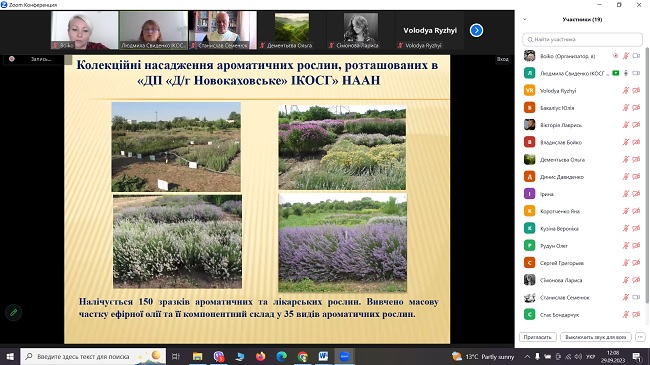The height and width of the screenshot is (365, 650).
Task: Open File Explorer from taskbar
Action: pyautogui.click(x=197, y=356)
